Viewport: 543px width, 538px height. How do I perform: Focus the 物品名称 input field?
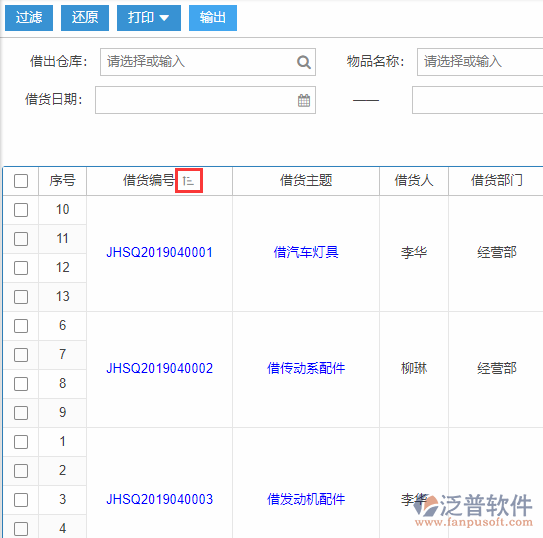click(480, 62)
